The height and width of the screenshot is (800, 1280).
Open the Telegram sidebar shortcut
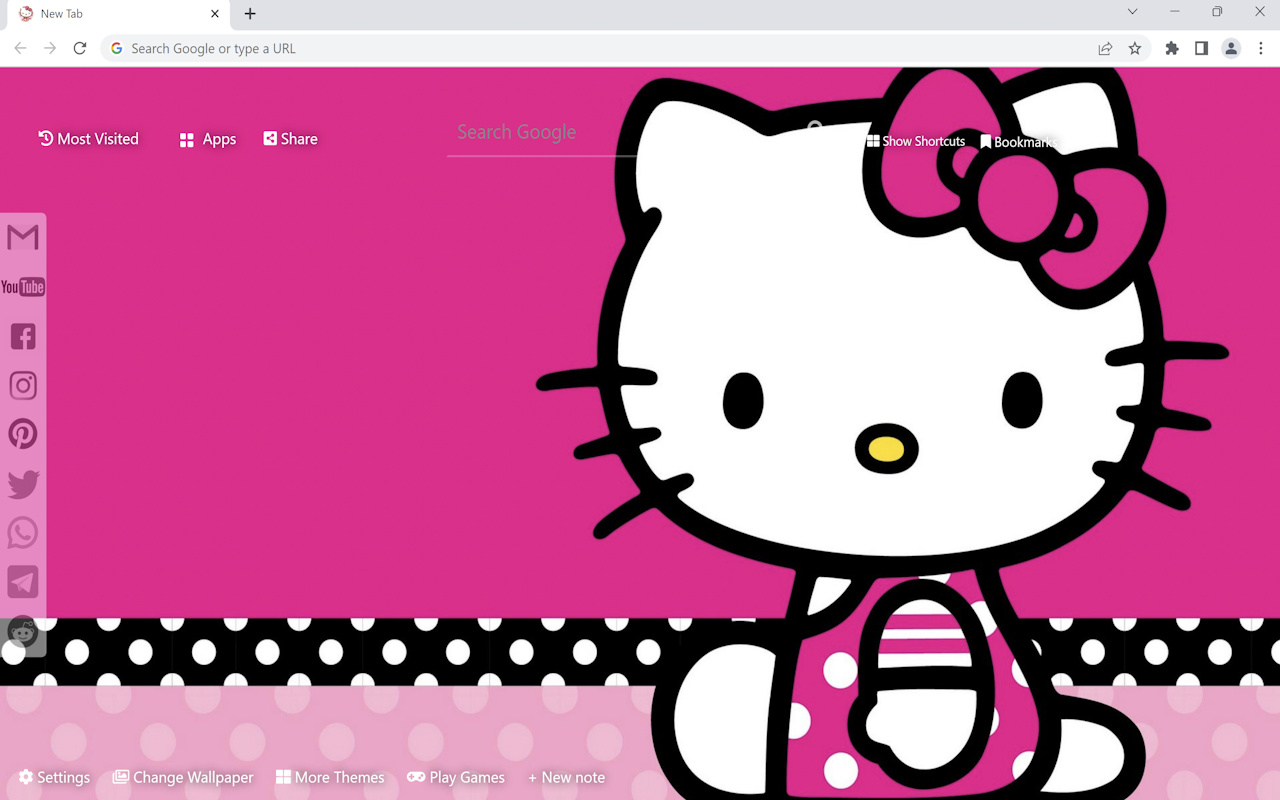click(23, 582)
